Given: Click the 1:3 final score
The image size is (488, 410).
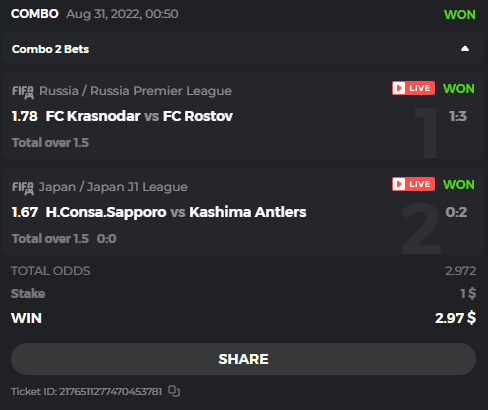Looking at the screenshot, I should pos(458,116).
